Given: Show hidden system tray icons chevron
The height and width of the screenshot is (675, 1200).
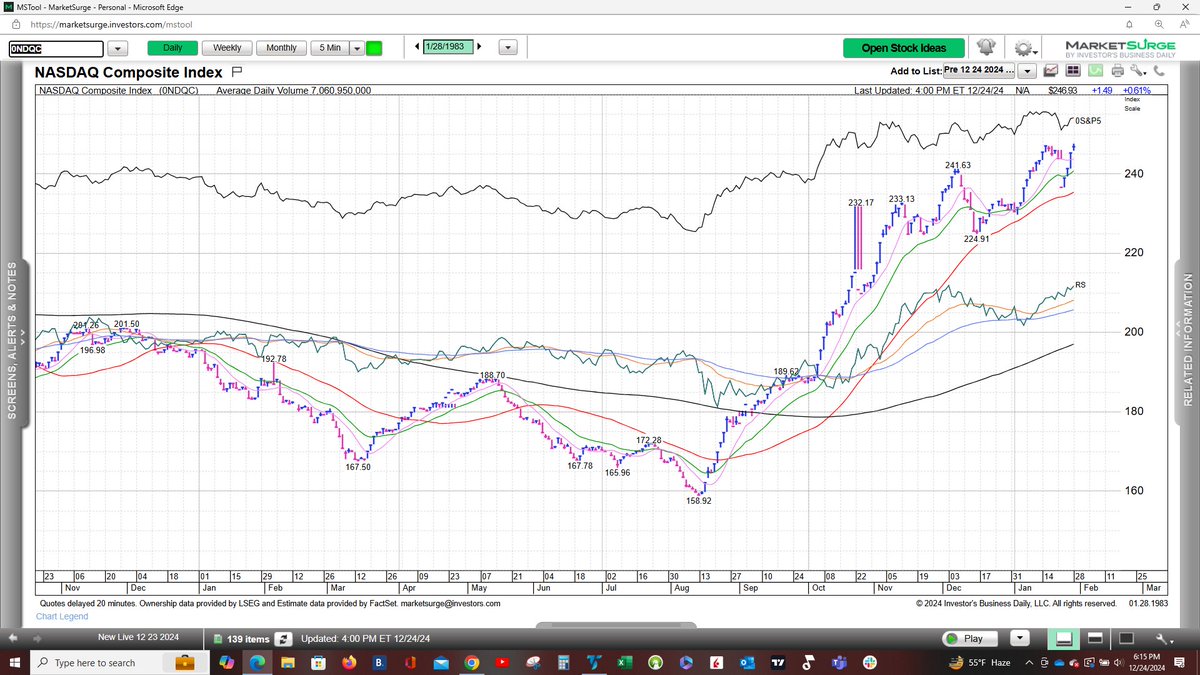Looking at the screenshot, I should pyautogui.click(x=1028, y=662).
